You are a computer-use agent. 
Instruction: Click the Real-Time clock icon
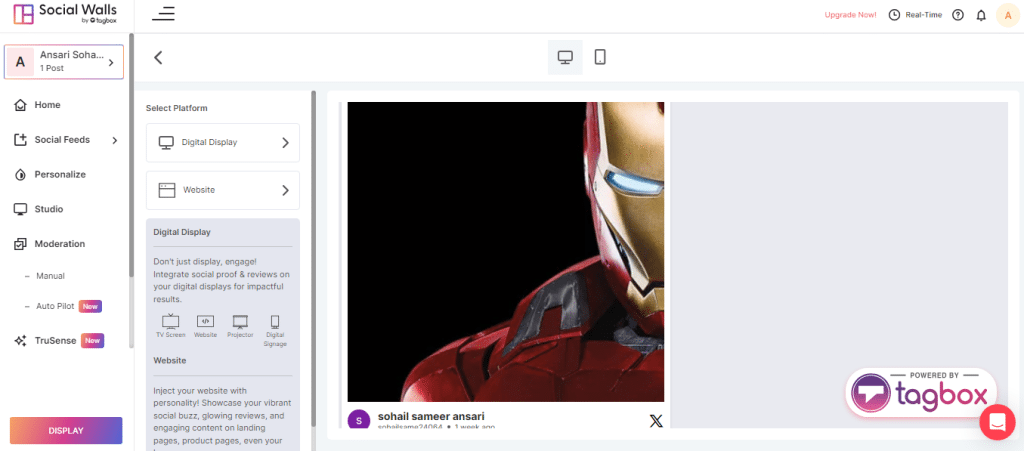(894, 15)
